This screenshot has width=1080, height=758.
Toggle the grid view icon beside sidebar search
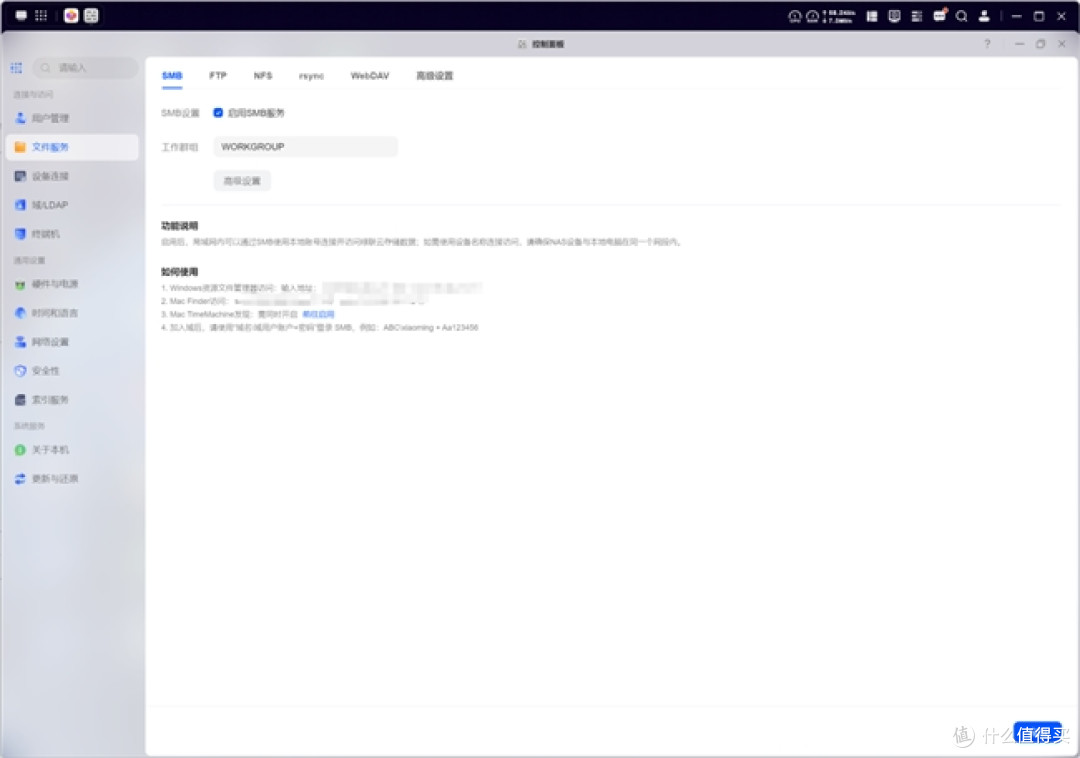[17, 67]
